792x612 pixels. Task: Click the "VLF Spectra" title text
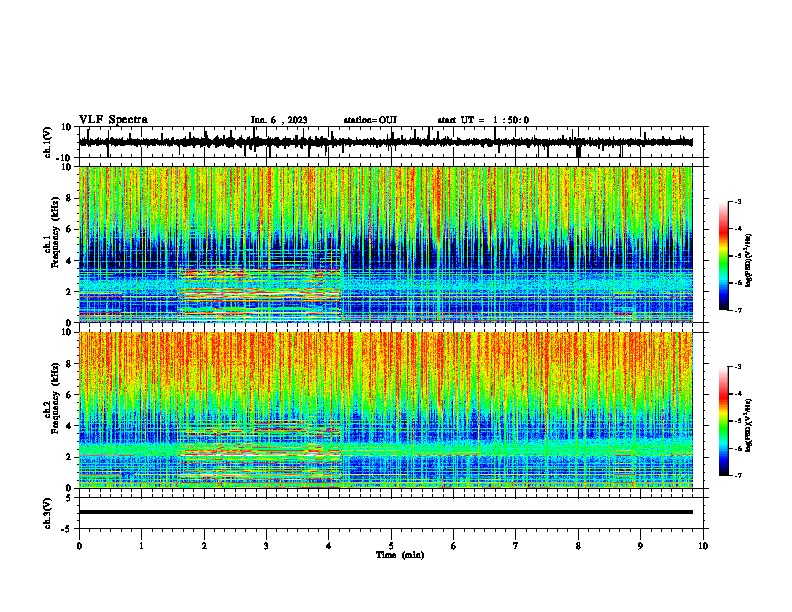[113, 120]
